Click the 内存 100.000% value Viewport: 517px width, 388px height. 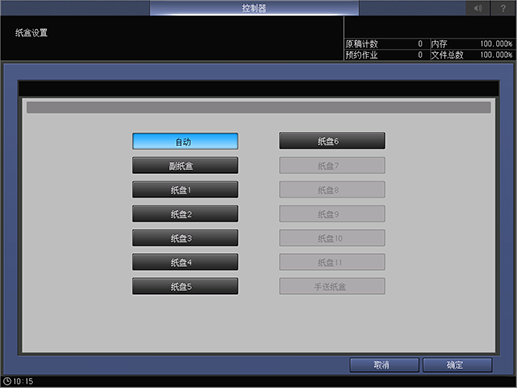tap(496, 44)
